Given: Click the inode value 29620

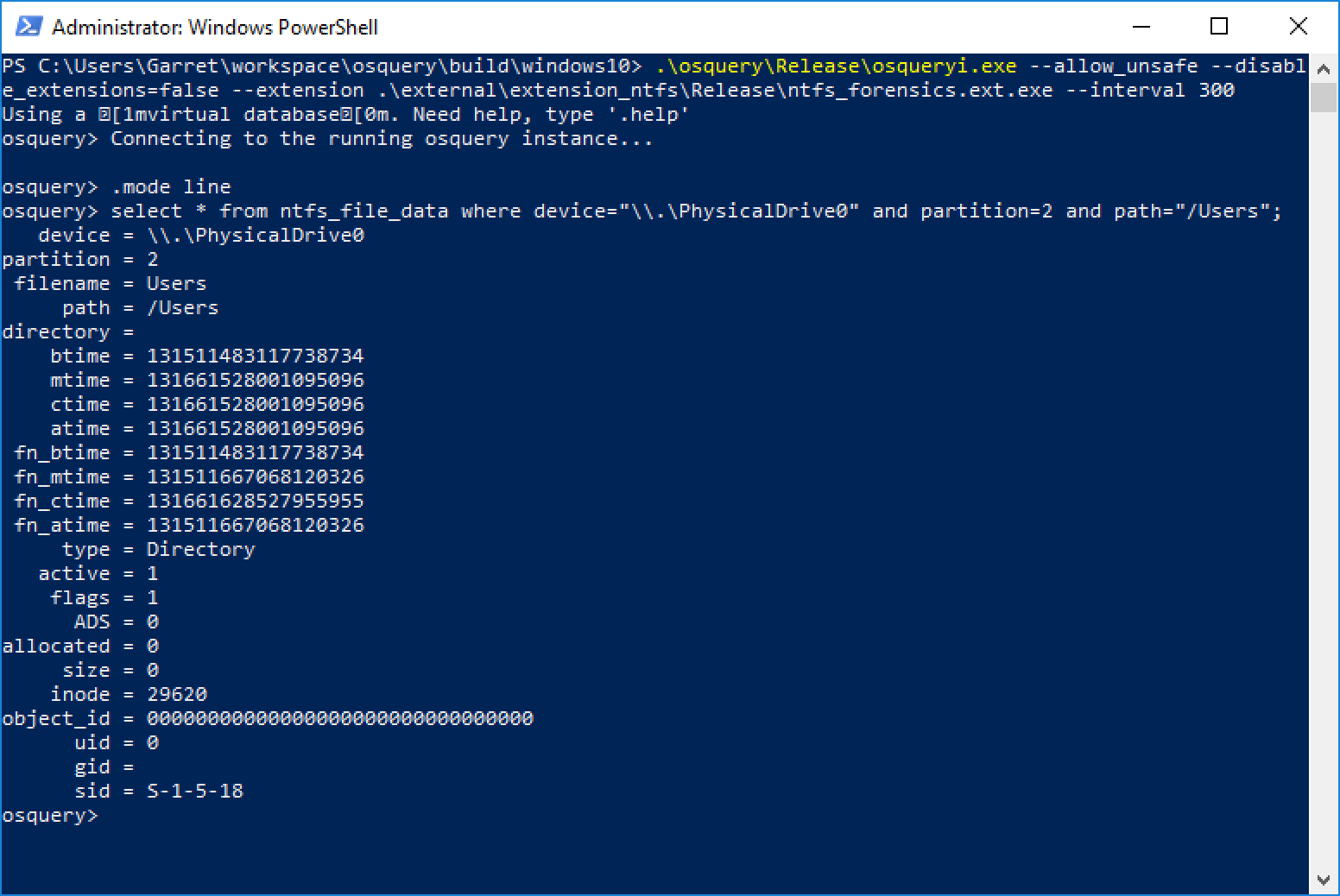Looking at the screenshot, I should point(177,695).
